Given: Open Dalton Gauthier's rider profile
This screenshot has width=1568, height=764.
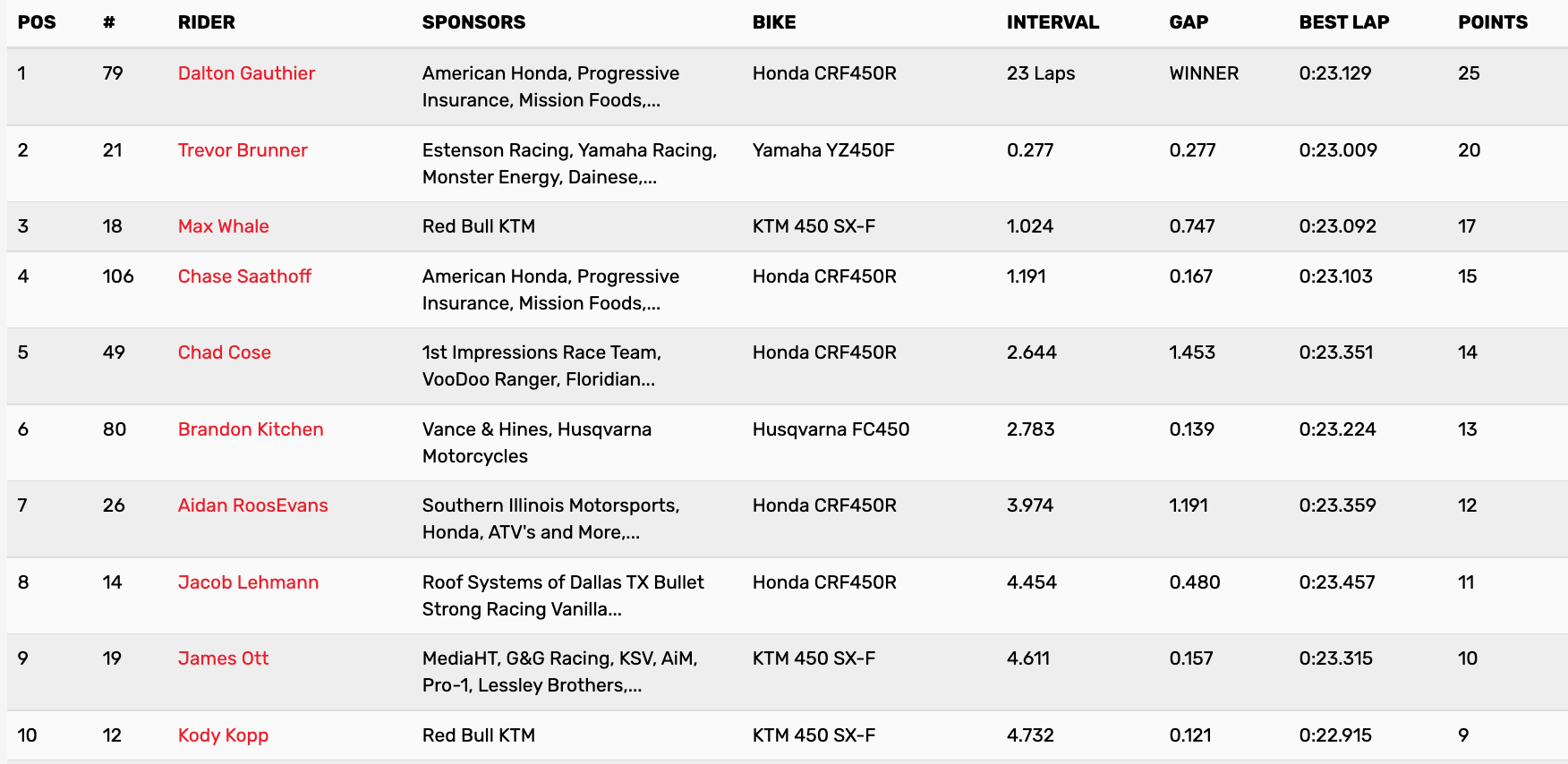Looking at the screenshot, I should click(246, 73).
